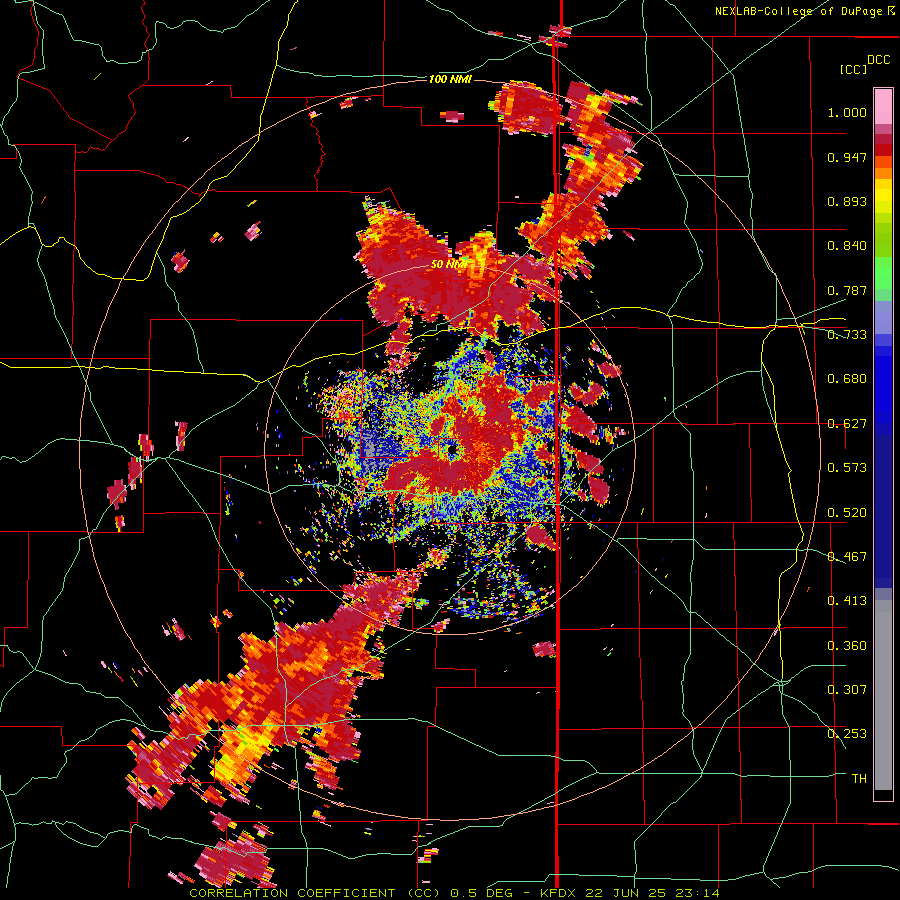Image resolution: width=900 pixels, height=900 pixels.
Task: Click the 0.573 scale value
Action: point(847,468)
